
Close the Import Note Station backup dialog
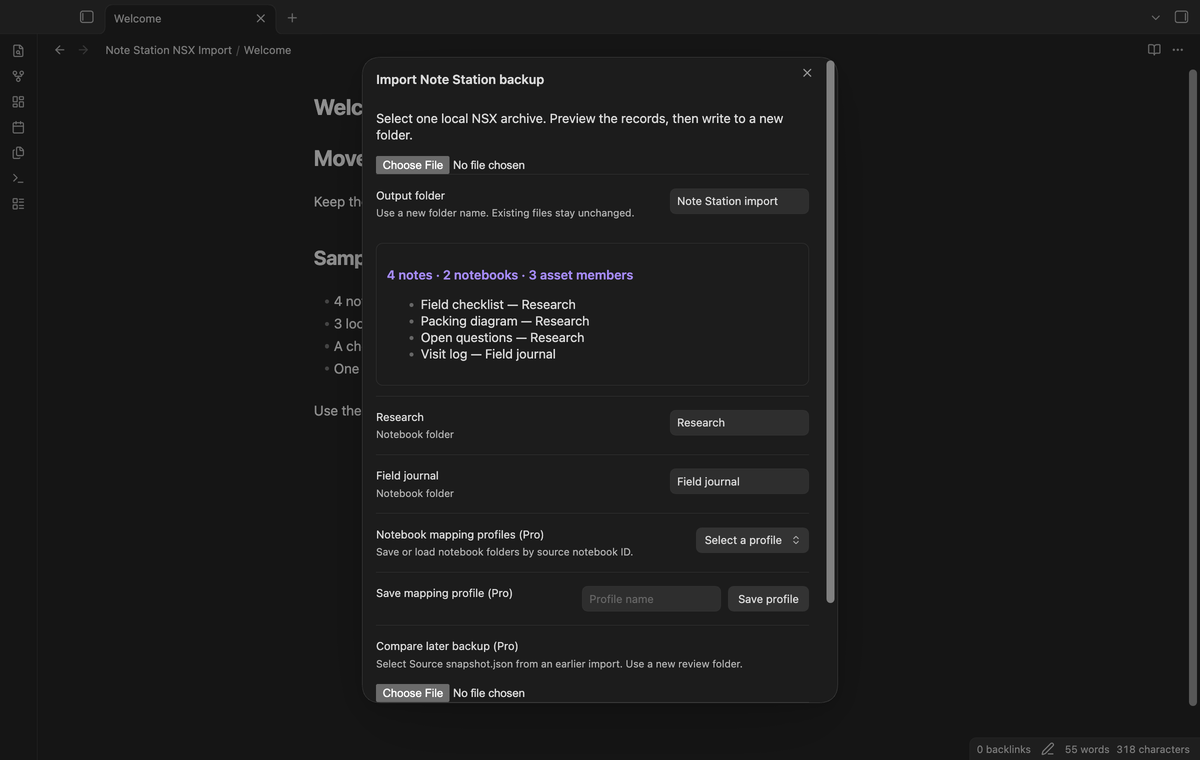point(807,73)
